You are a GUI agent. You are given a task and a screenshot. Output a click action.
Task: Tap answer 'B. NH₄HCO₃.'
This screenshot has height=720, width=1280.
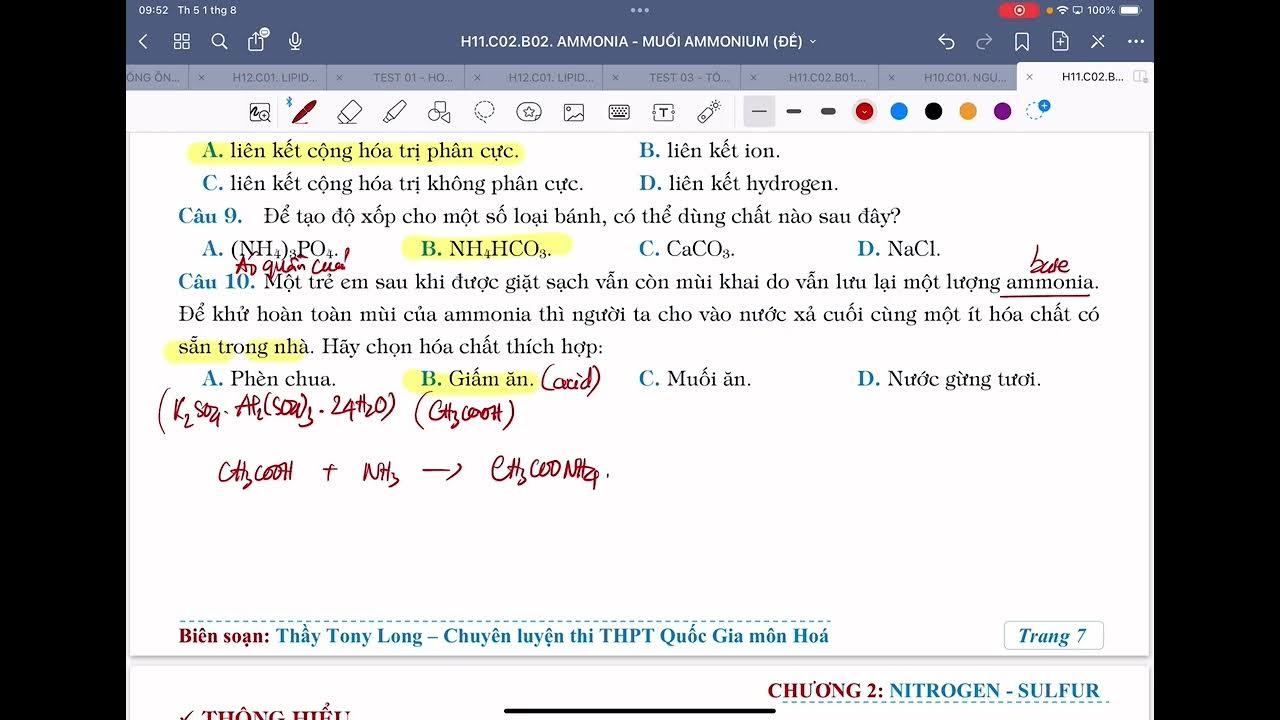[x=485, y=248]
